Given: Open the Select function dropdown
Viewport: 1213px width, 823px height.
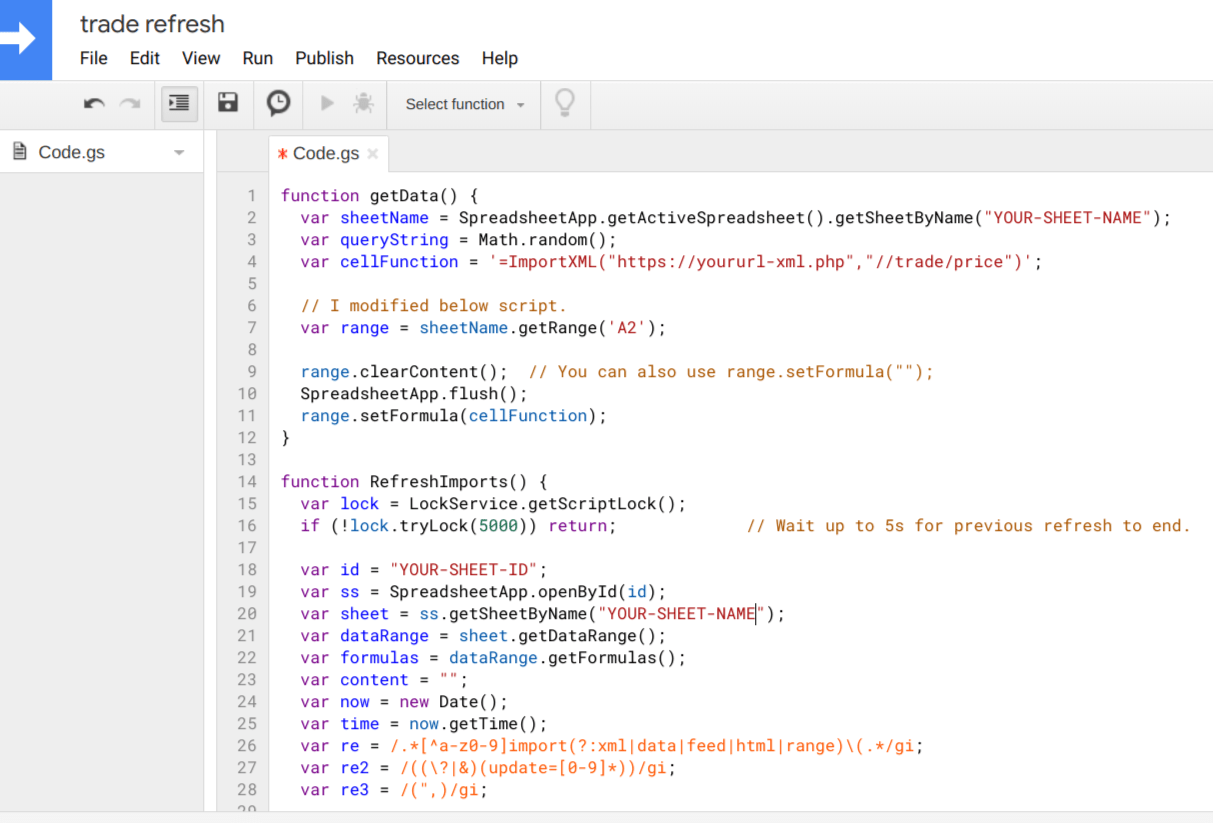Looking at the screenshot, I should (465, 104).
